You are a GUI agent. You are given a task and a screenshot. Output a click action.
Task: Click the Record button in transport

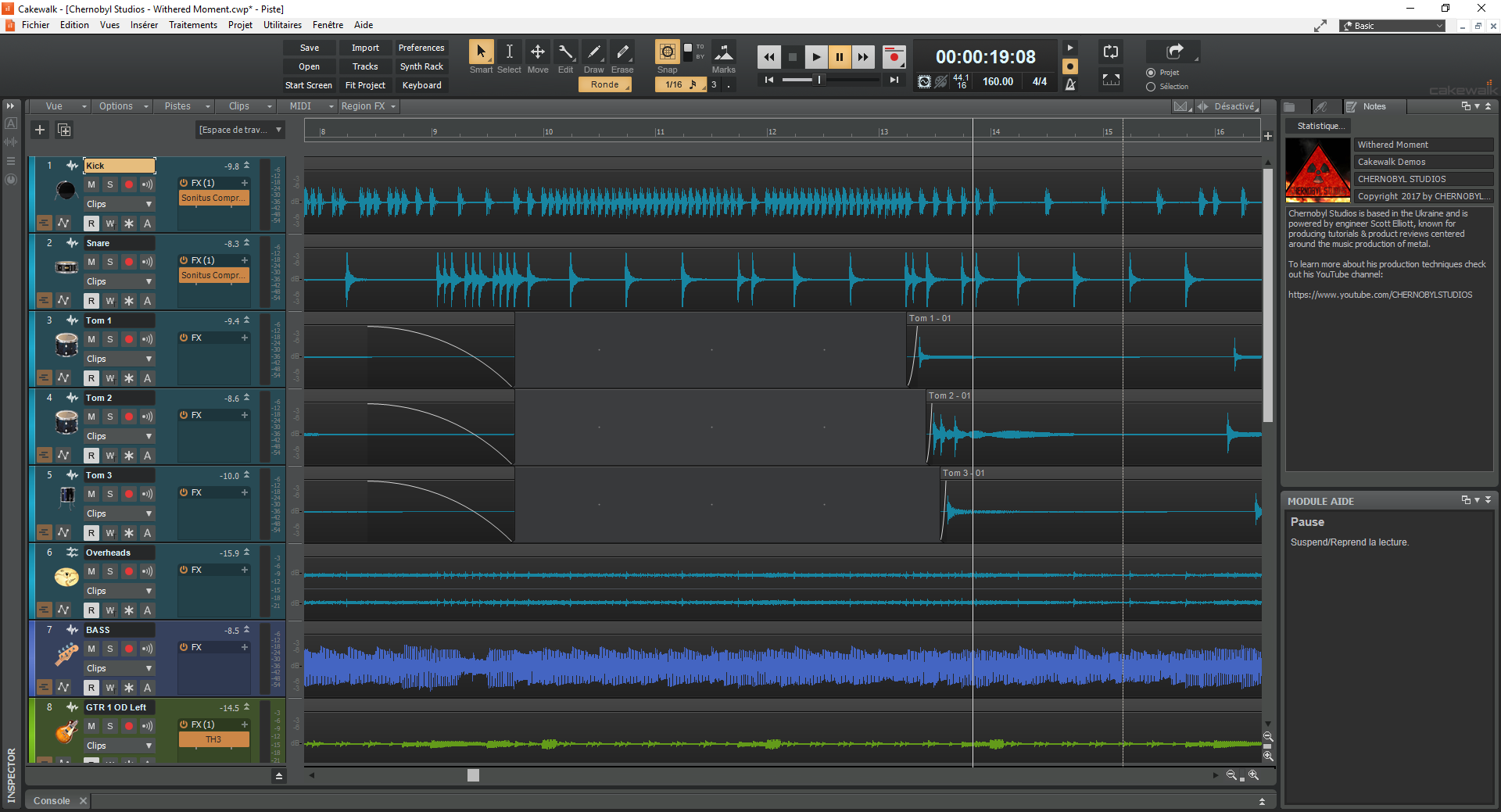pyautogui.click(x=894, y=57)
